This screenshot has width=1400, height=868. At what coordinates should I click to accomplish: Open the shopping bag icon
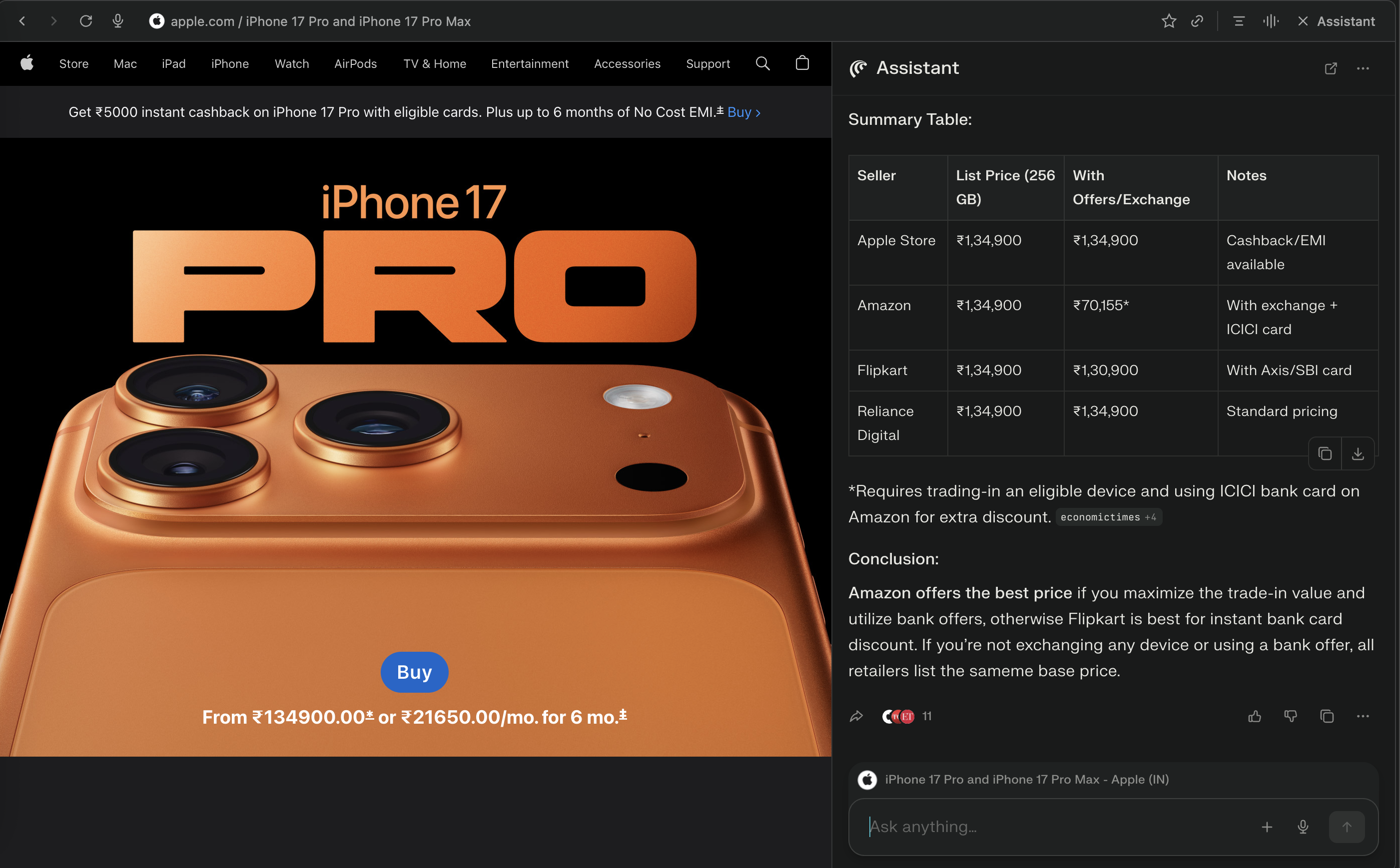[x=802, y=63]
